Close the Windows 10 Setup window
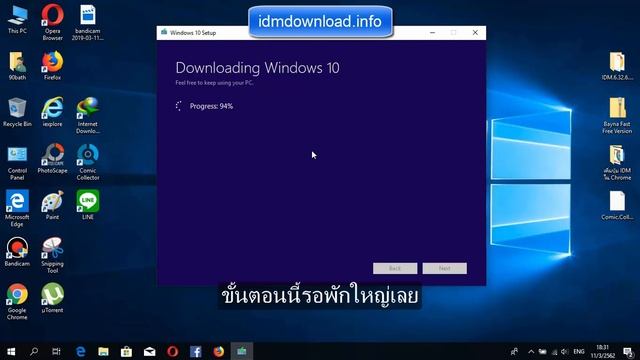This screenshot has height=360, width=640. pyautogui.click(x=475, y=33)
